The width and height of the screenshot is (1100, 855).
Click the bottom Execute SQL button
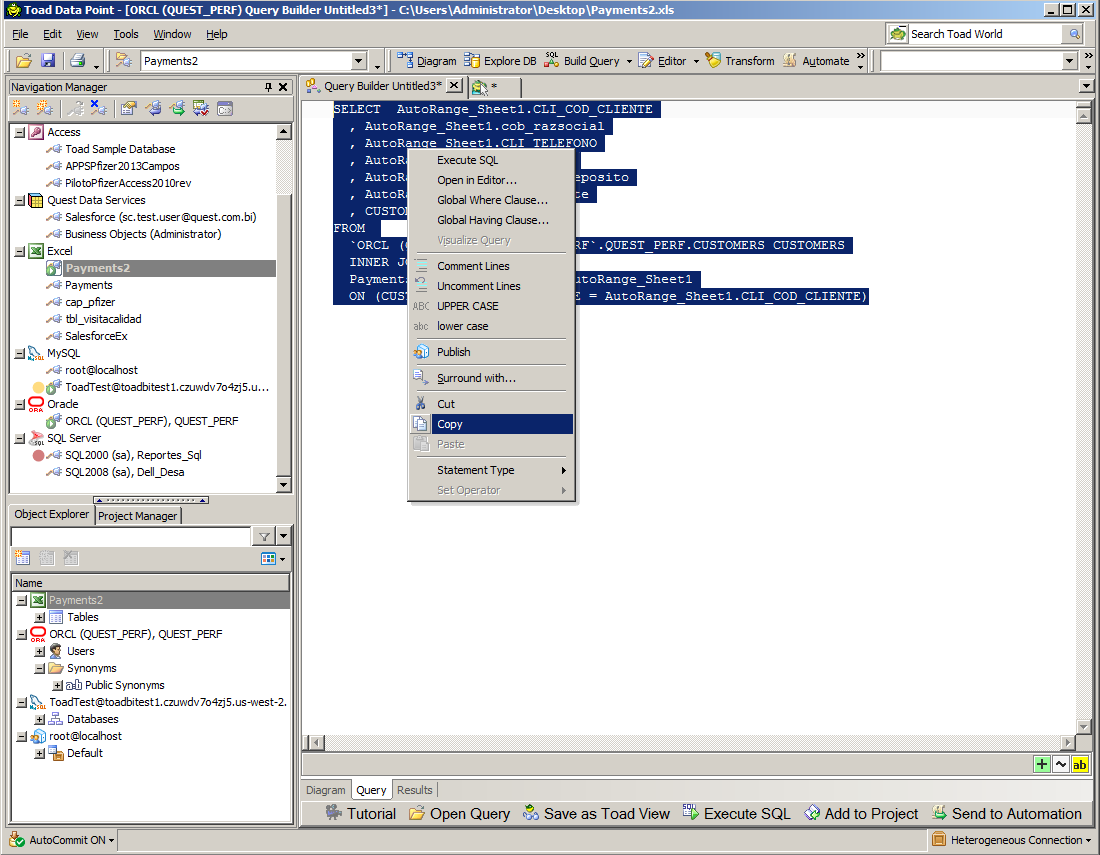click(737, 814)
